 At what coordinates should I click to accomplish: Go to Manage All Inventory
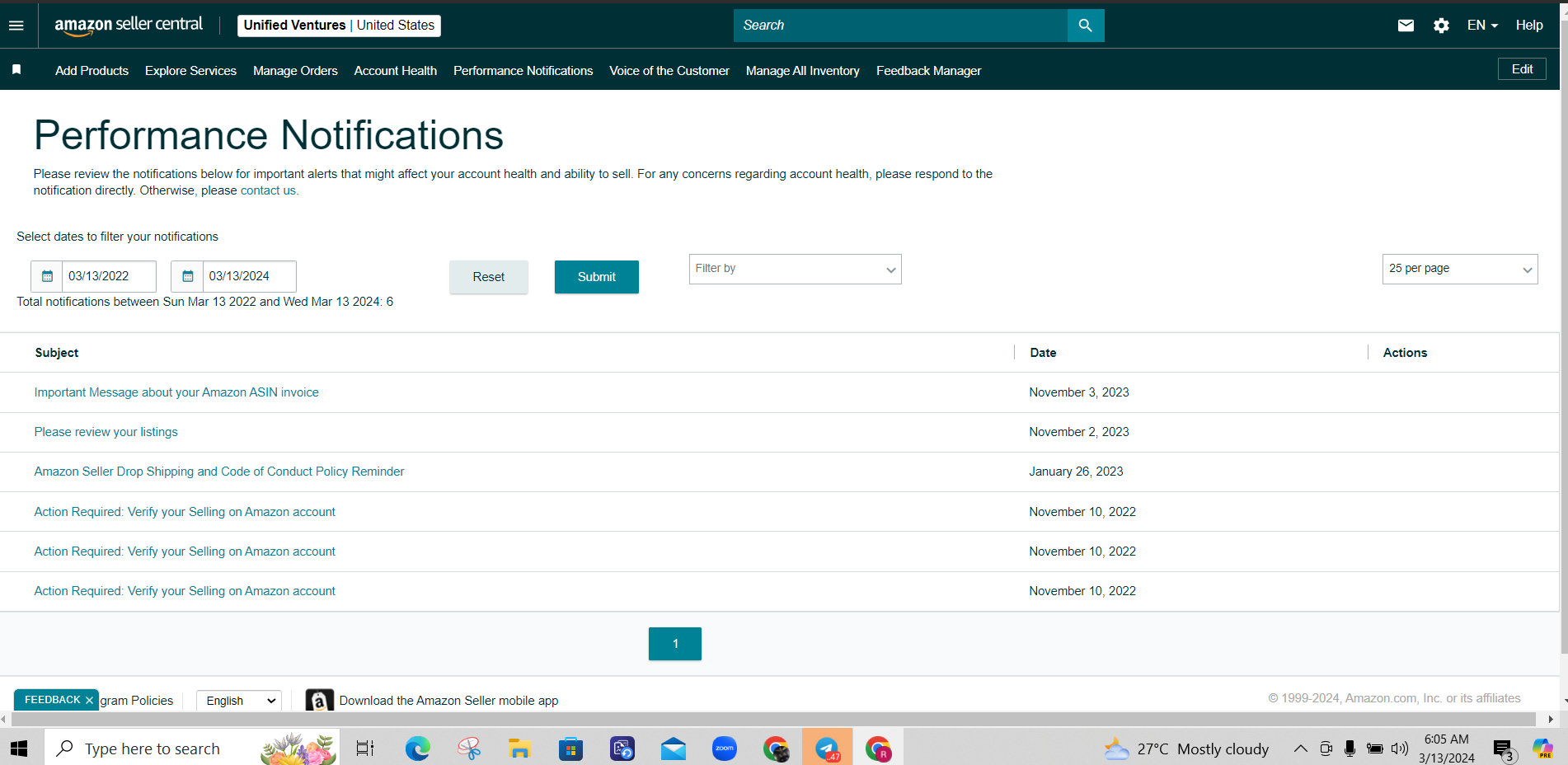click(803, 71)
